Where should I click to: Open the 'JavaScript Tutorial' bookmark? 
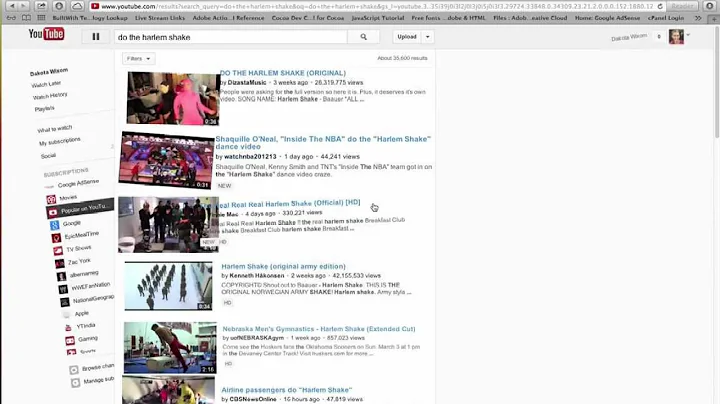378,18
